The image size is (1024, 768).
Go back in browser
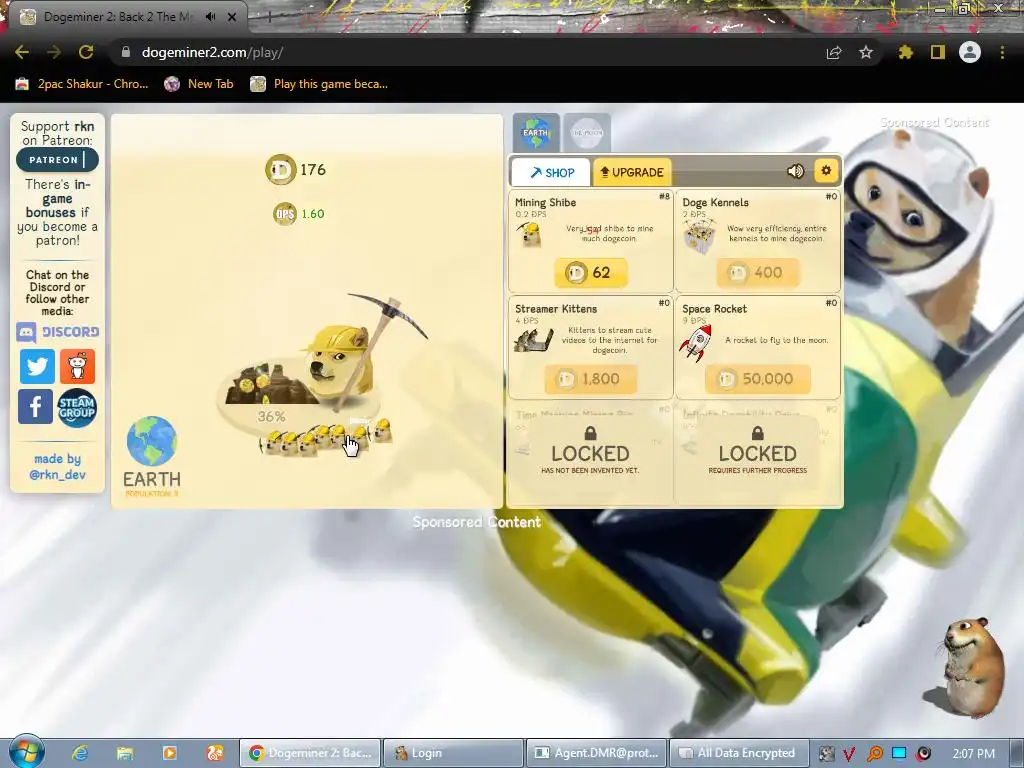(22, 52)
